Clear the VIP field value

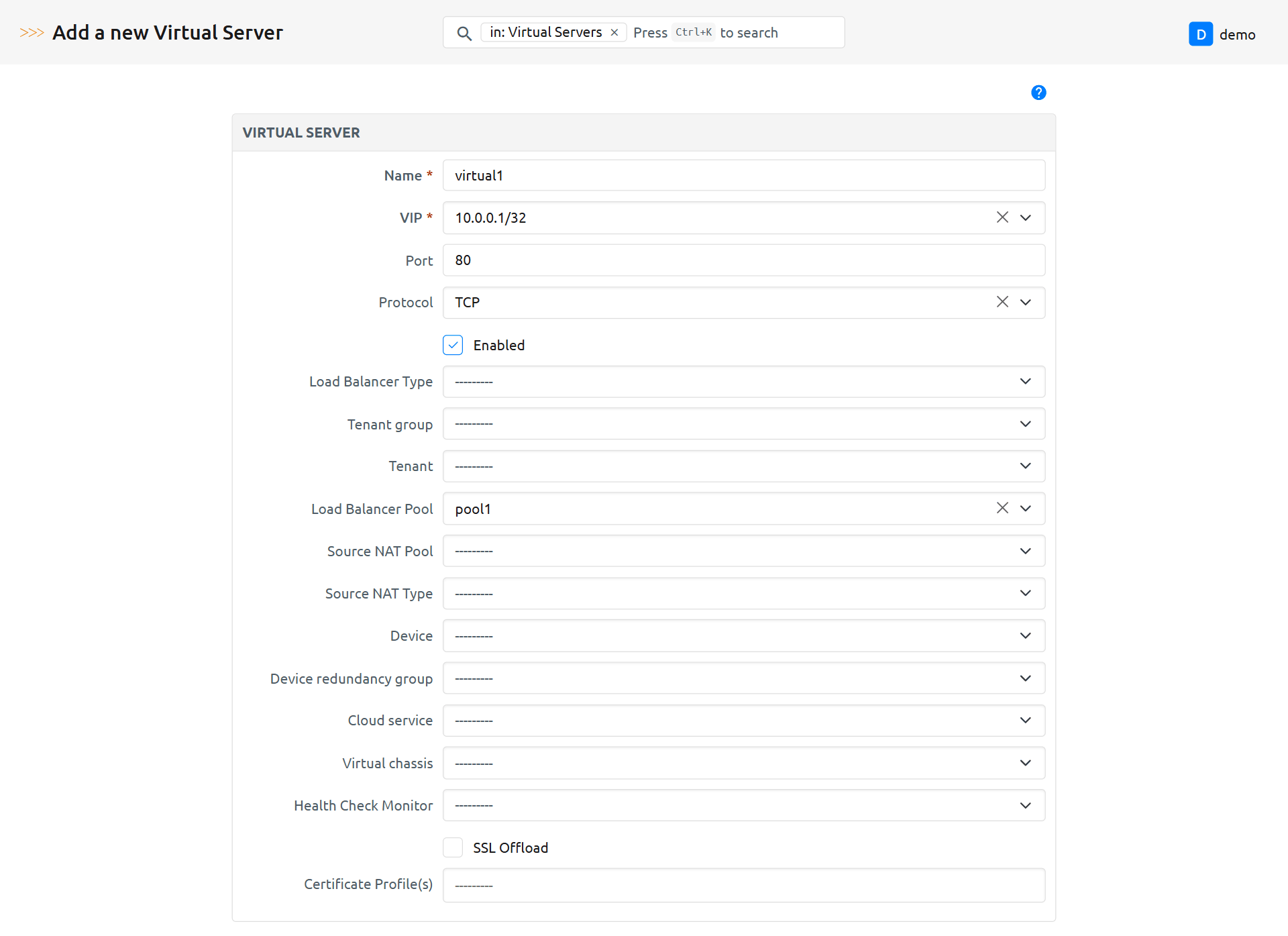[1002, 217]
